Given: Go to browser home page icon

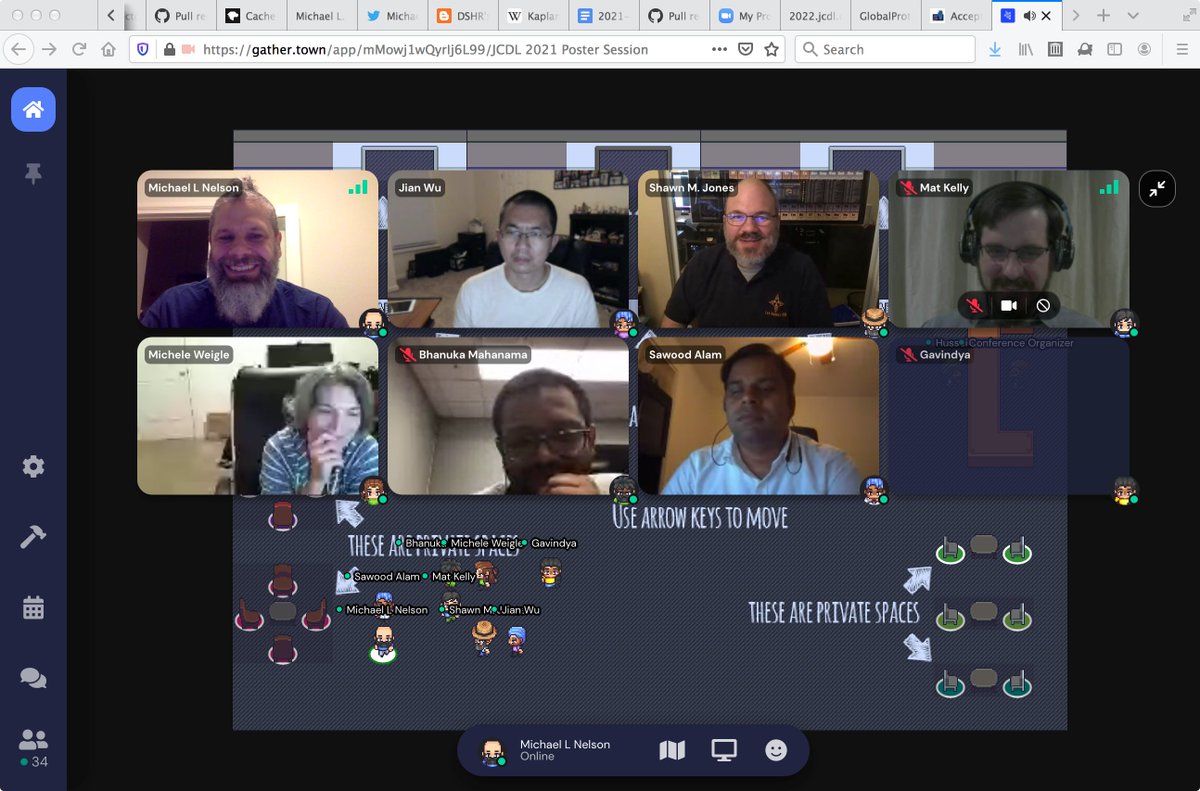Looking at the screenshot, I should pos(109,49).
